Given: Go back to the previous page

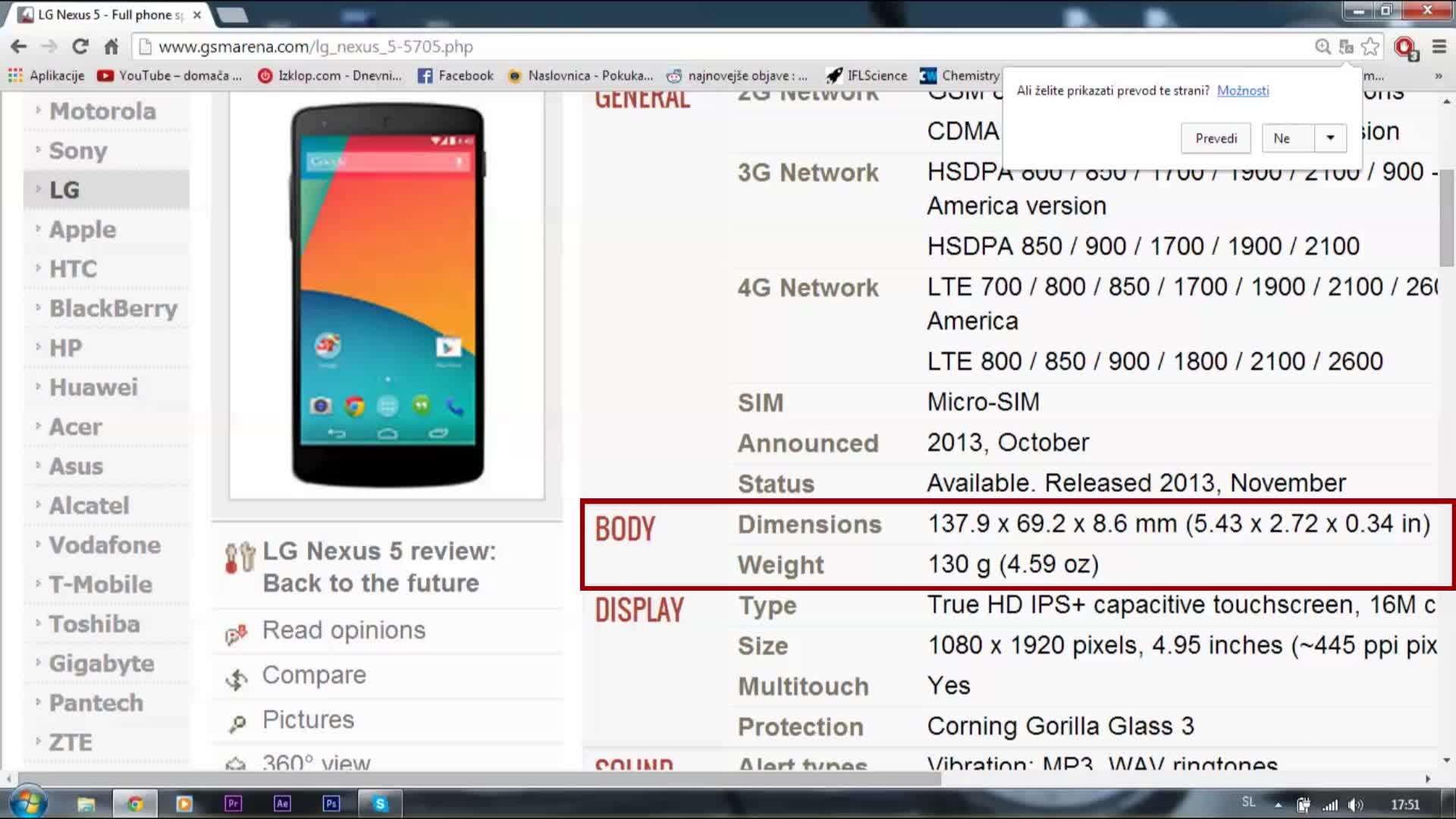Looking at the screenshot, I should coord(19,47).
